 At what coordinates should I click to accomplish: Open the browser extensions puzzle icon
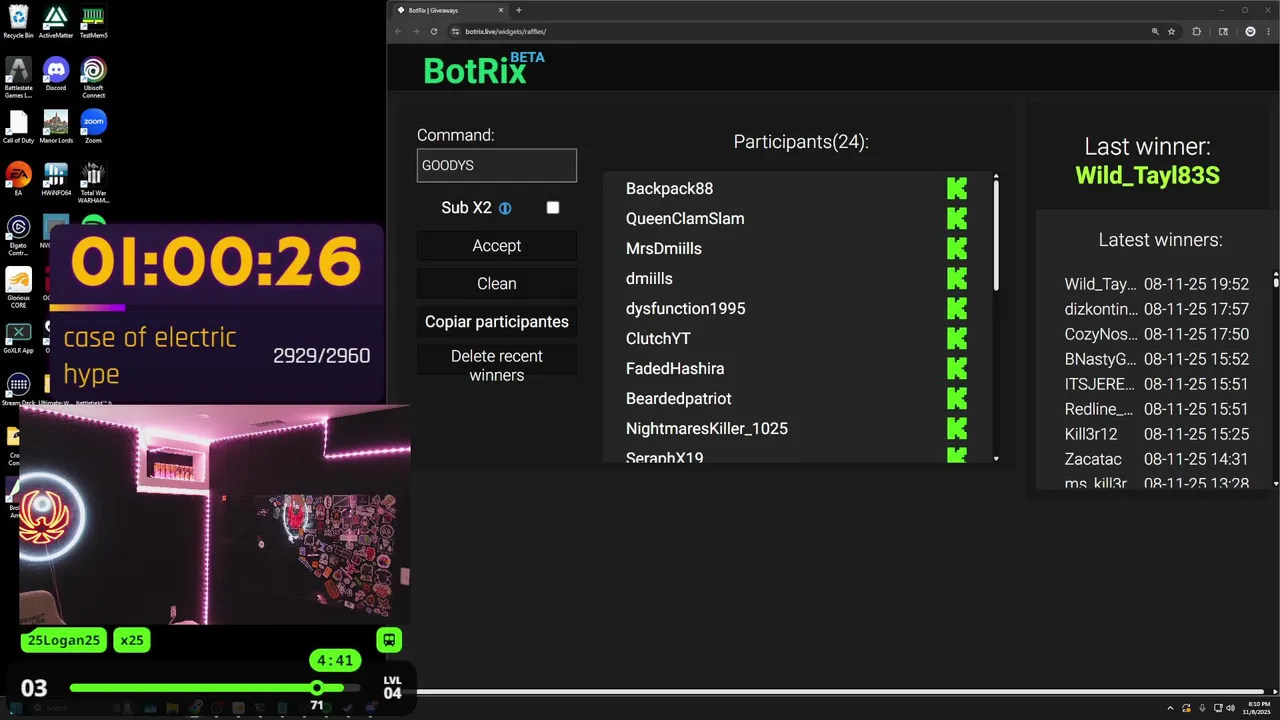1196,31
